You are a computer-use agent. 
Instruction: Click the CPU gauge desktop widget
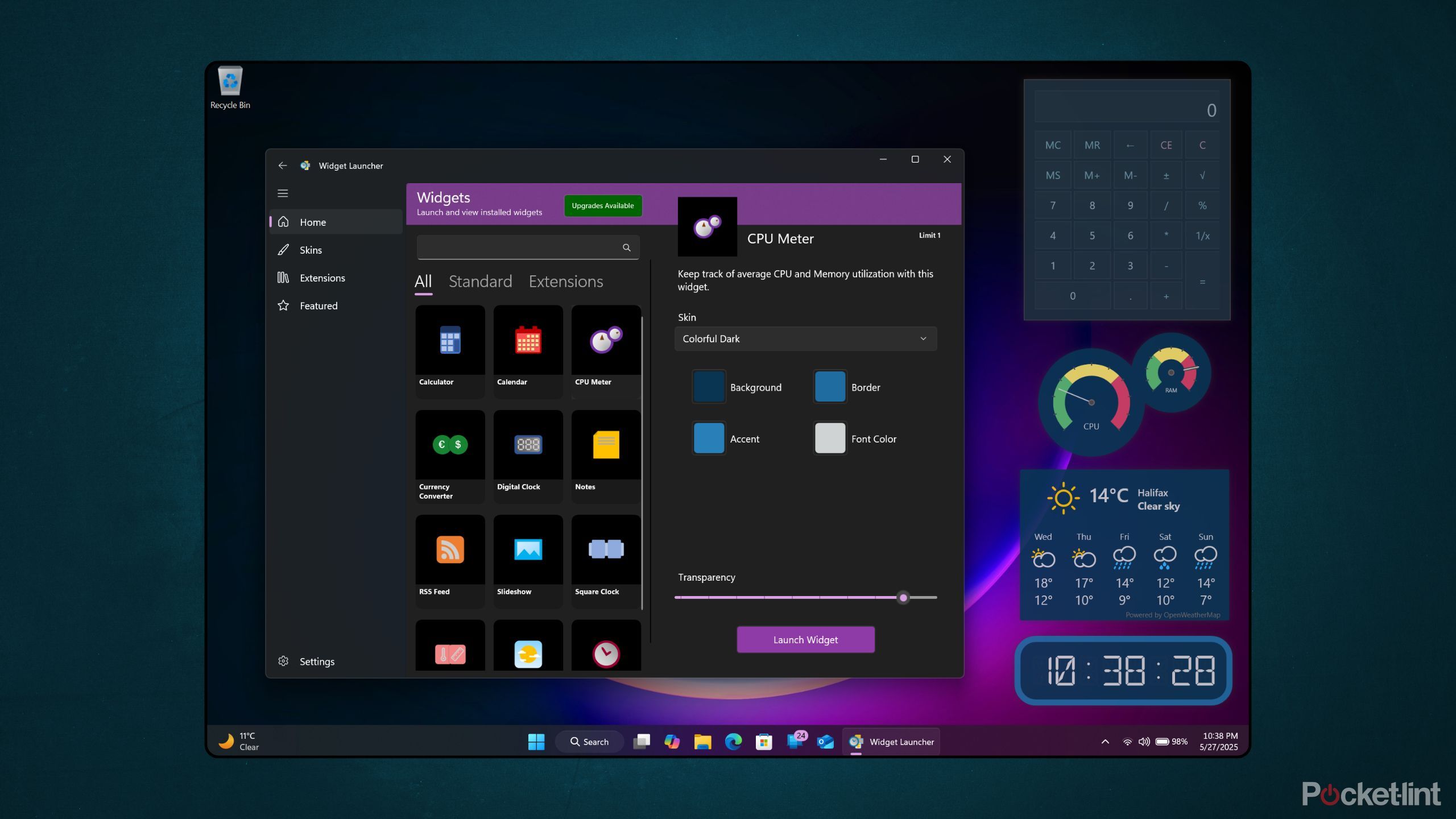point(1091,402)
